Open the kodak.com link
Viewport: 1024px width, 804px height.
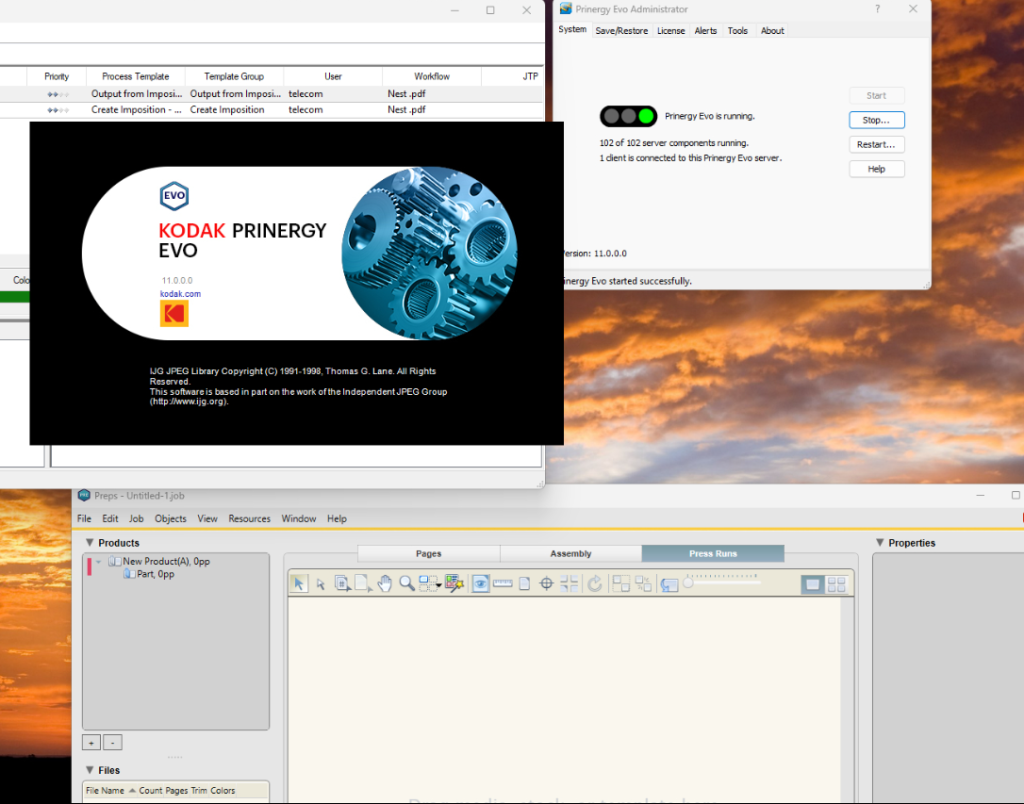pos(180,294)
